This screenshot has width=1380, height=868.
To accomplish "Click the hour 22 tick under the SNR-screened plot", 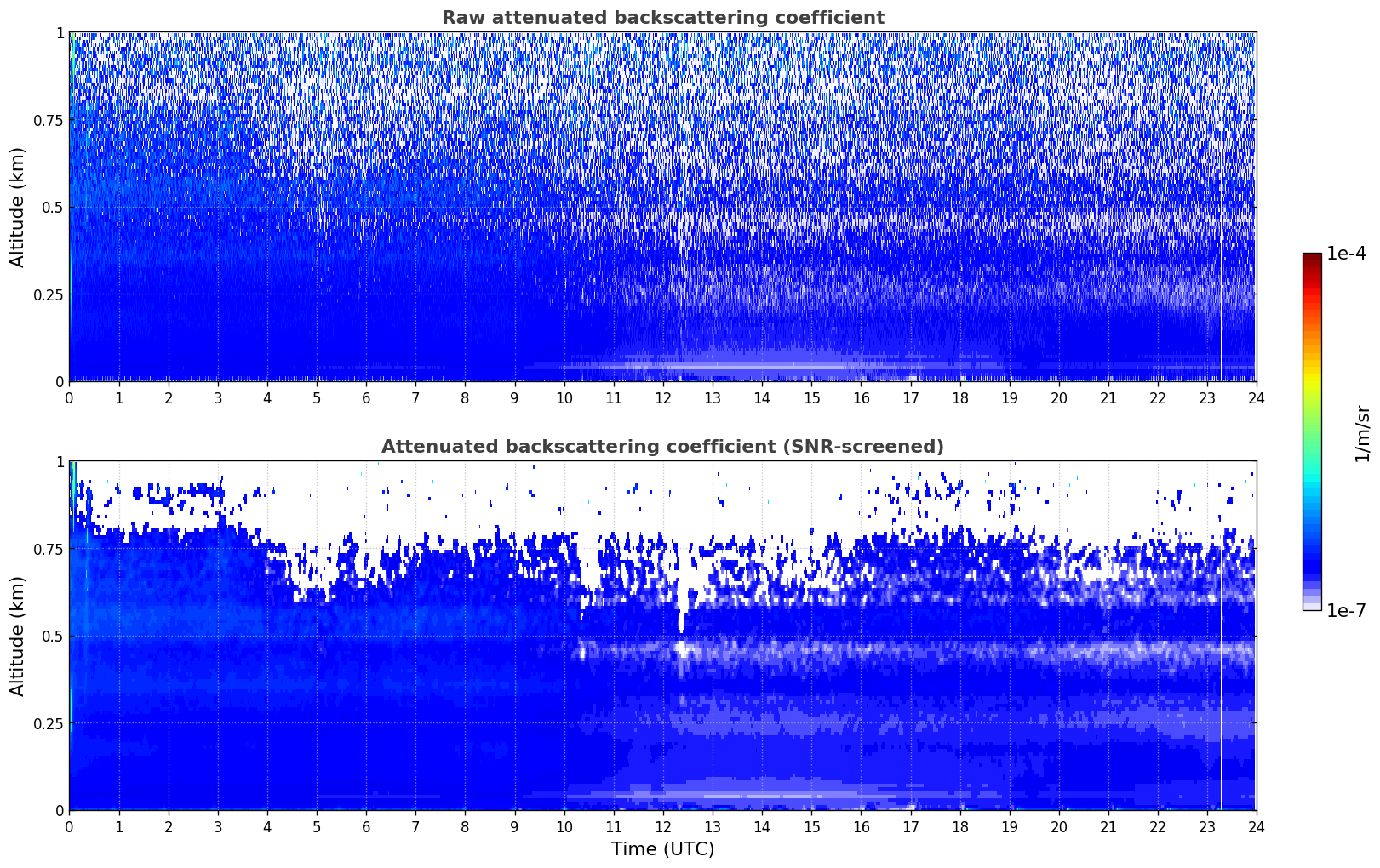I will coord(1158,826).
